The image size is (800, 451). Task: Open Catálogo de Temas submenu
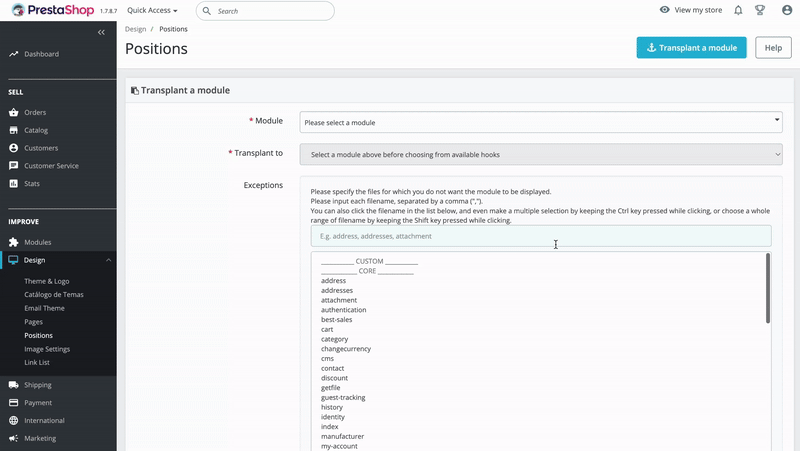click(54, 294)
